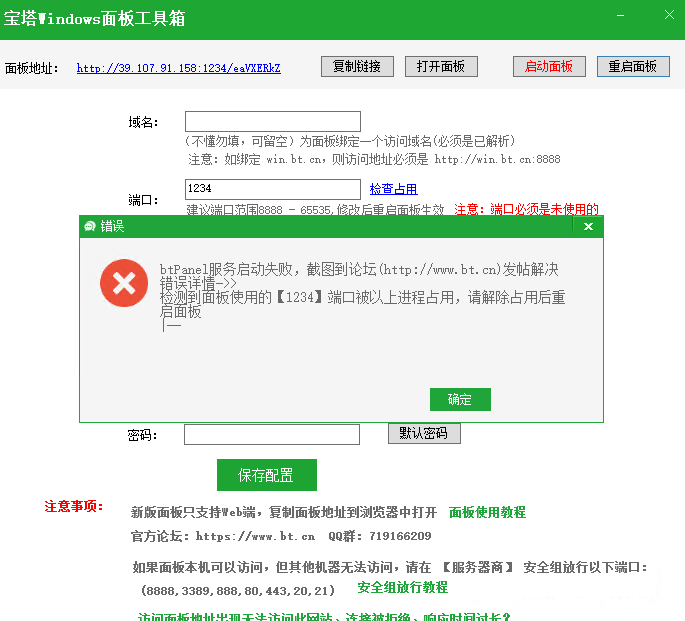Minimize the 宝塔 toolbox window
Viewport: 685px width, 621px height.
[x=620, y=16]
